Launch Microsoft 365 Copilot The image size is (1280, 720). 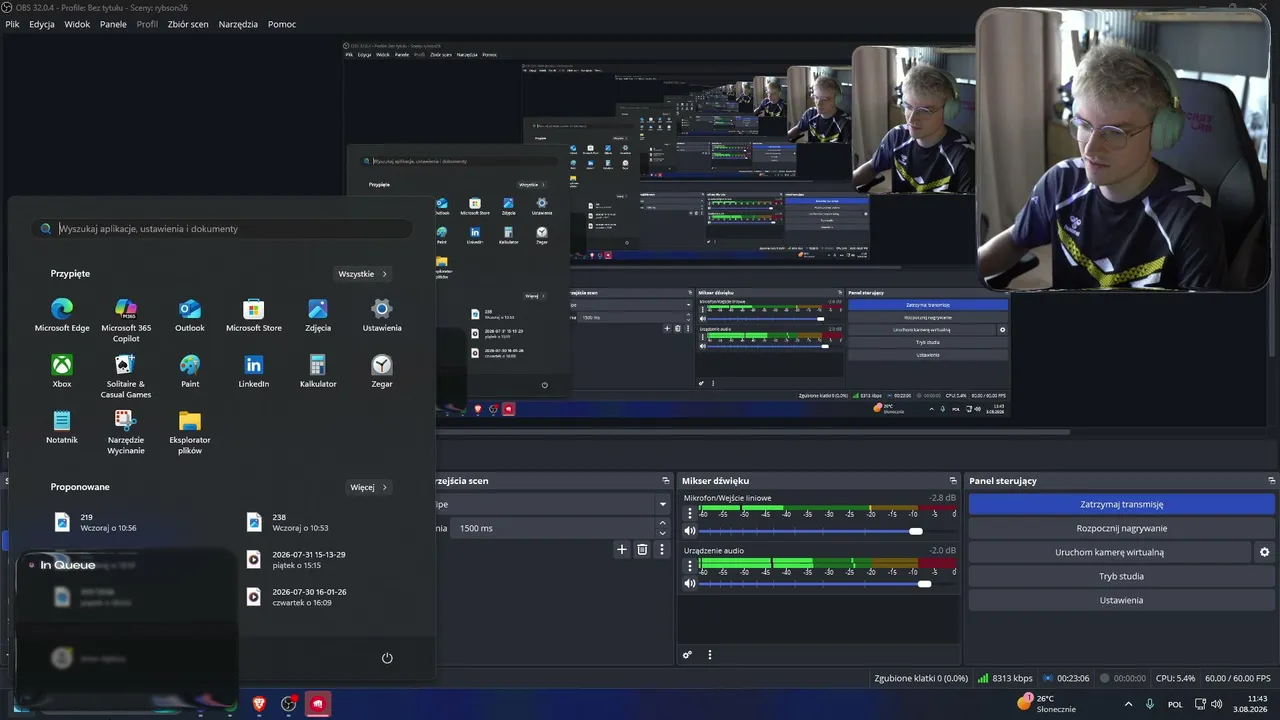tap(126, 320)
